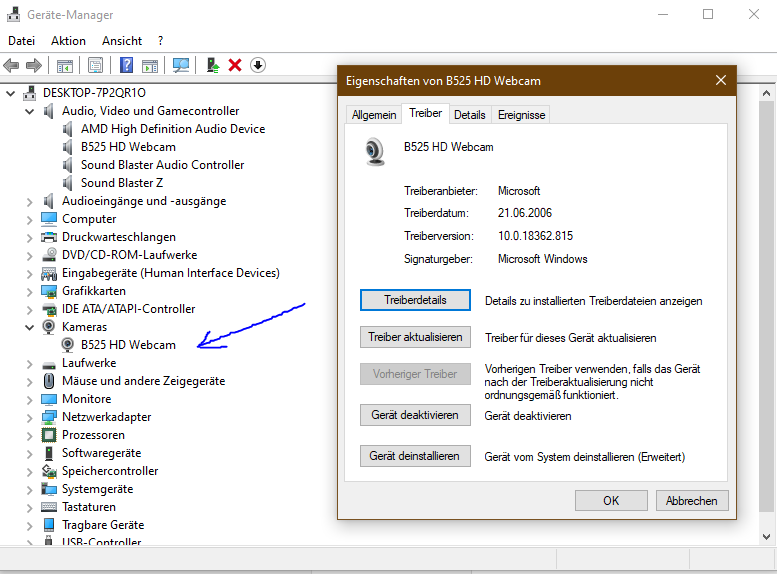Click the Abbrechen button
The height and width of the screenshot is (574, 777).
(x=692, y=501)
